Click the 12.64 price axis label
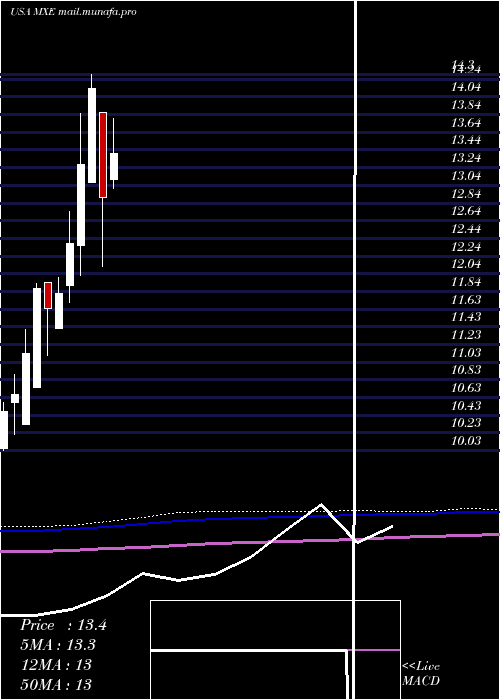 466,211
